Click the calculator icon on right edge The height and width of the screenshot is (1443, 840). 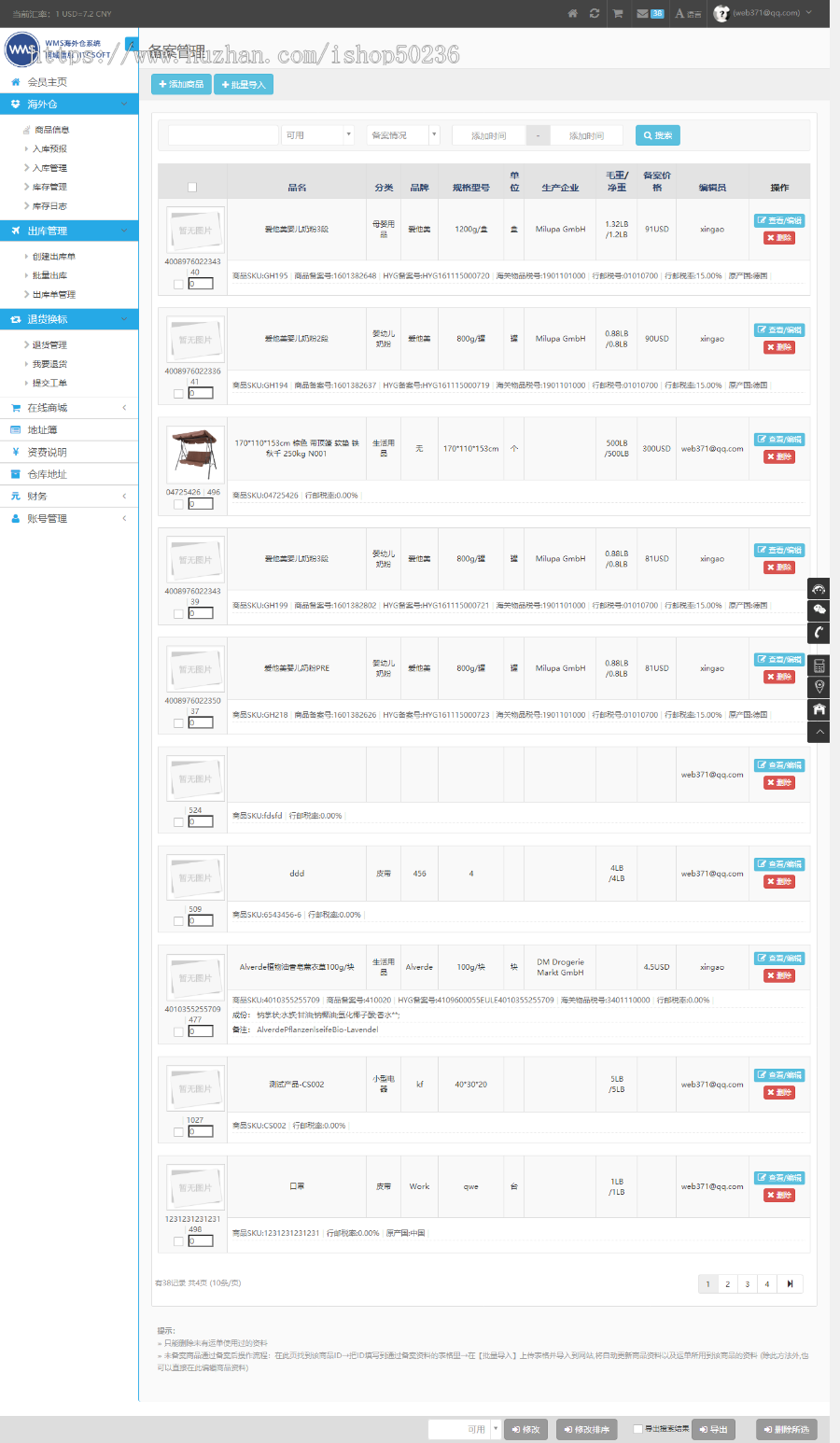[x=819, y=665]
